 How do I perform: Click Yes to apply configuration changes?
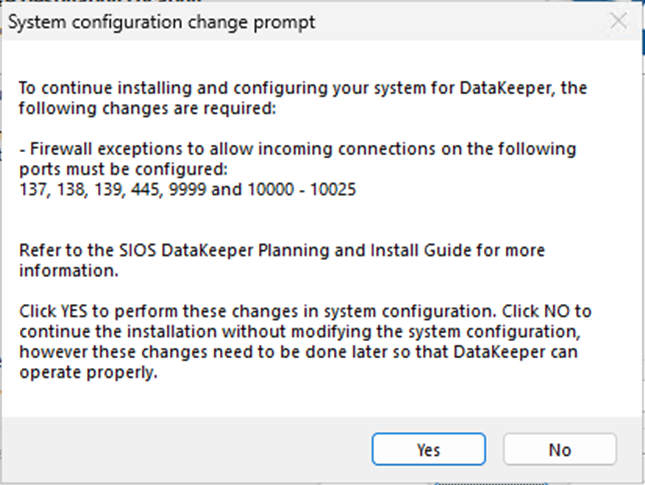pos(428,450)
